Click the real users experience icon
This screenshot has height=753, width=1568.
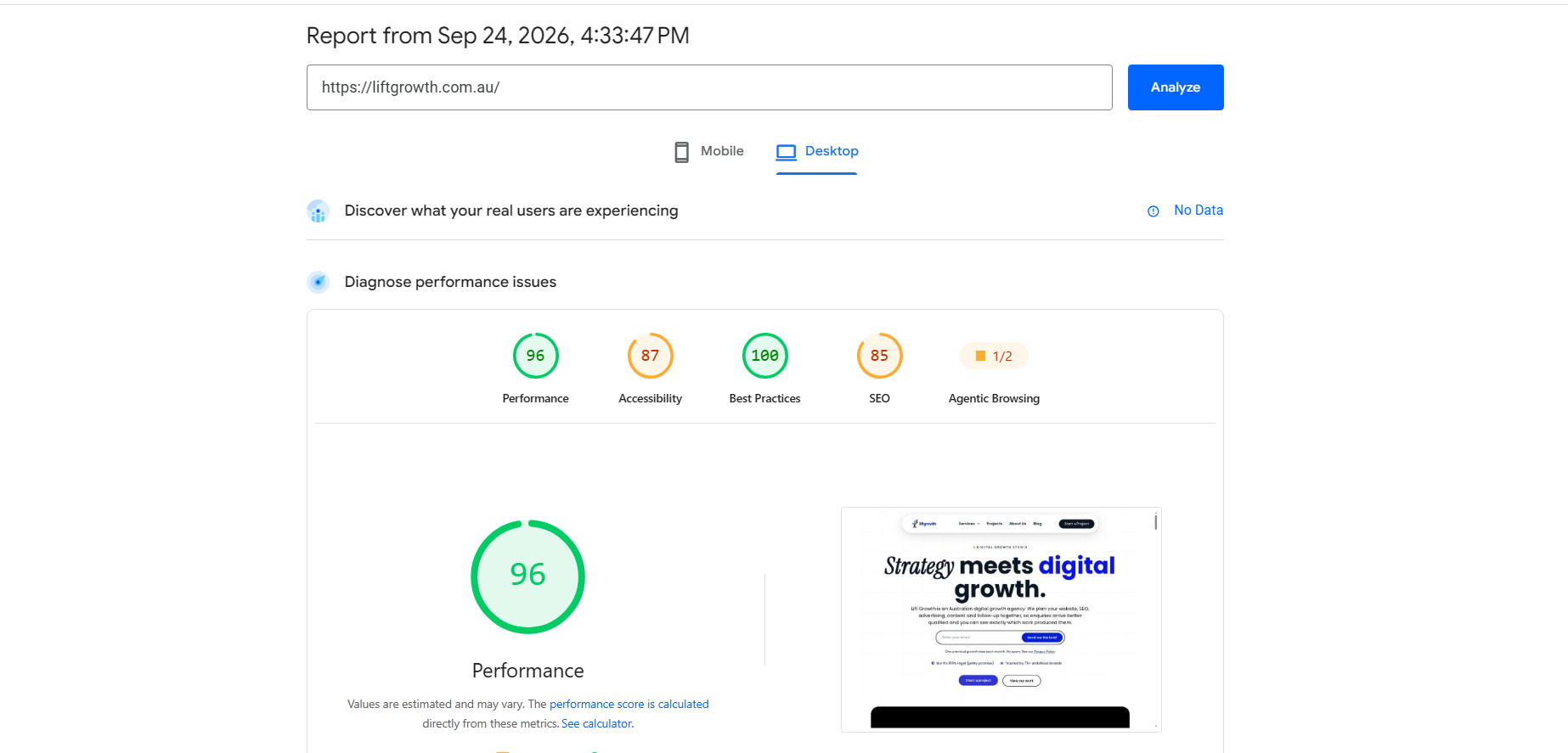point(318,211)
